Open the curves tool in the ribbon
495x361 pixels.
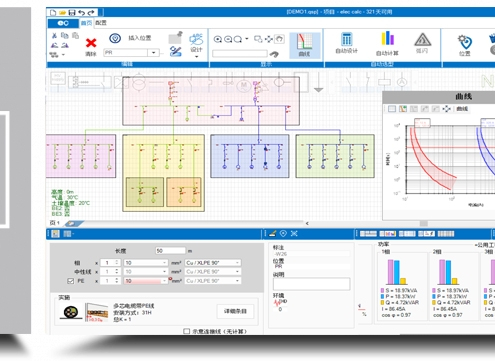click(305, 45)
